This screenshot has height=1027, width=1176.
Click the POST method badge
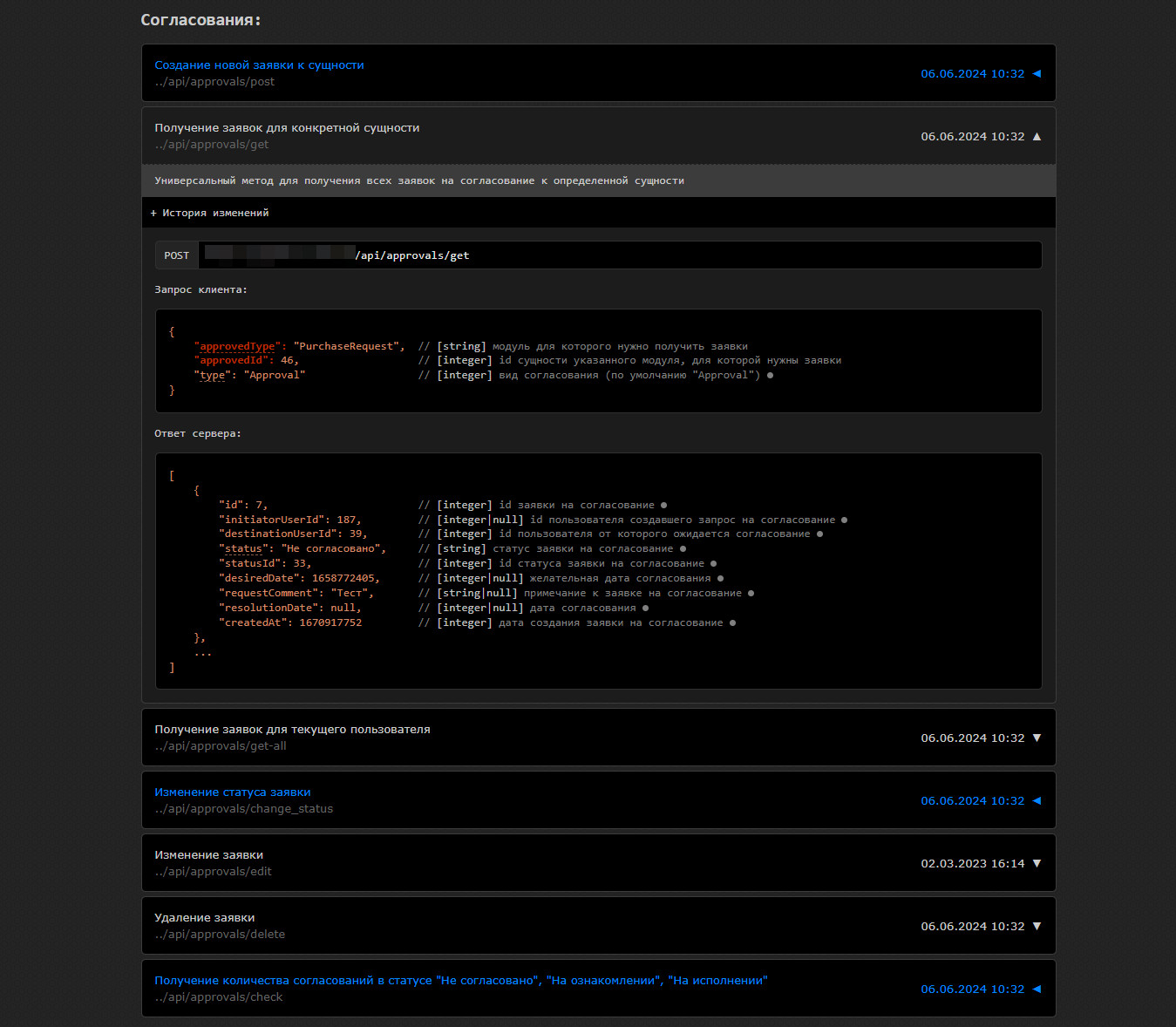click(x=177, y=255)
